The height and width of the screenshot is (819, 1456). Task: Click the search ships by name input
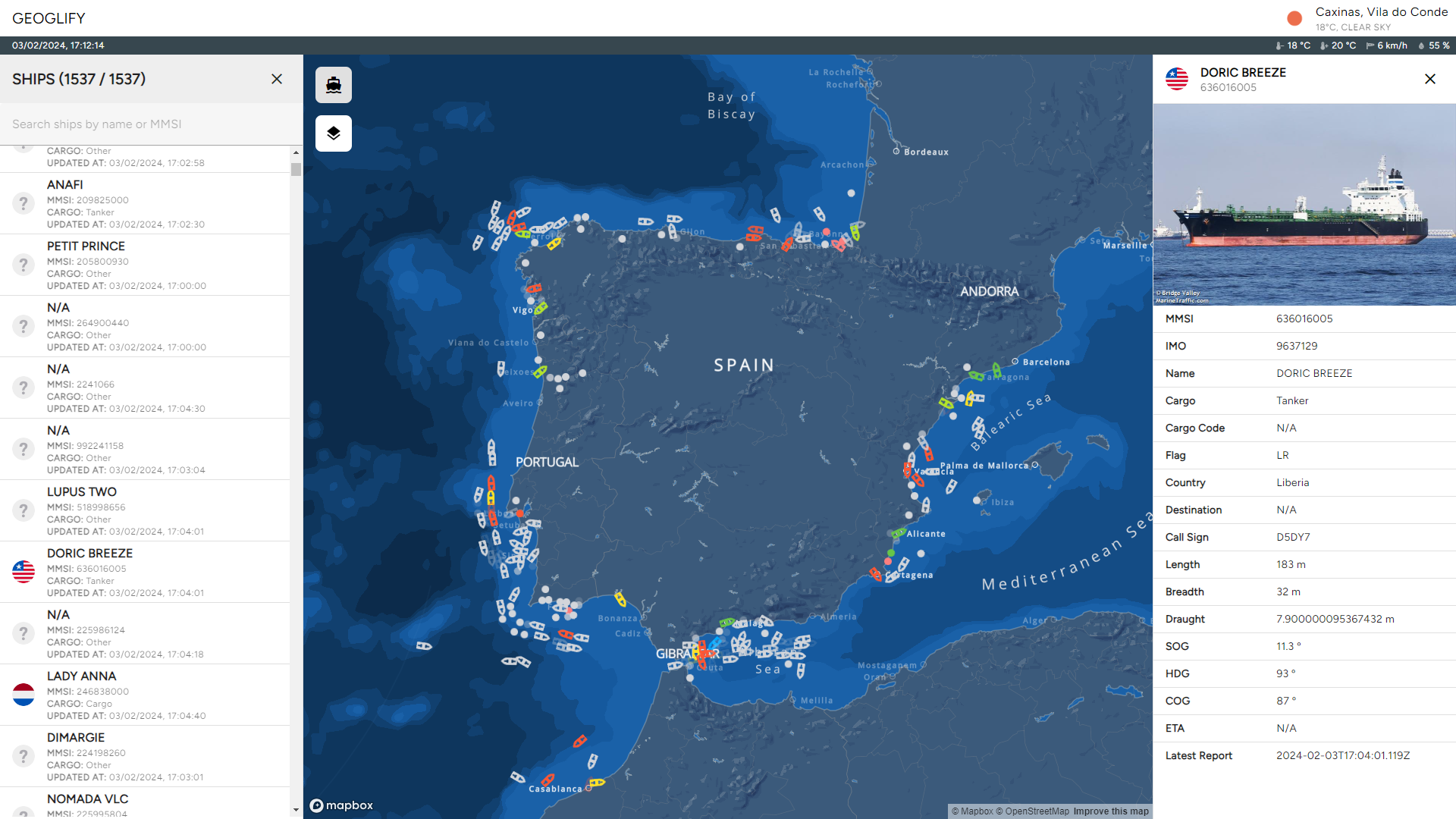pos(152,124)
